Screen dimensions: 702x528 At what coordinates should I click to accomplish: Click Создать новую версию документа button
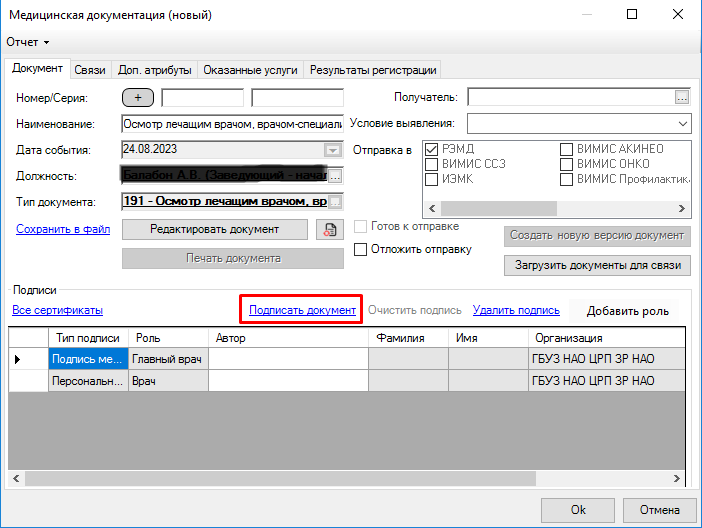(597, 236)
